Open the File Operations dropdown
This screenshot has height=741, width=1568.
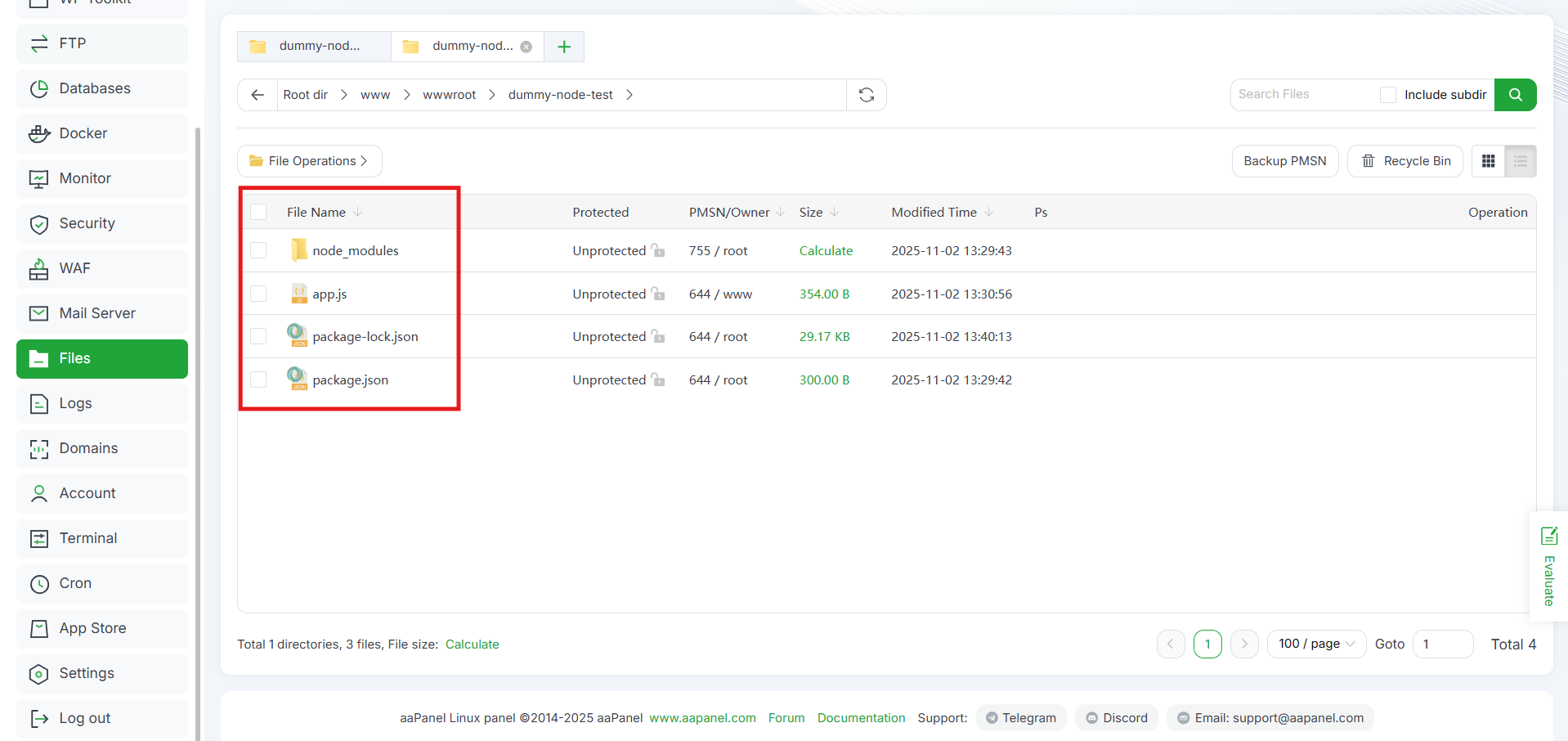click(310, 161)
